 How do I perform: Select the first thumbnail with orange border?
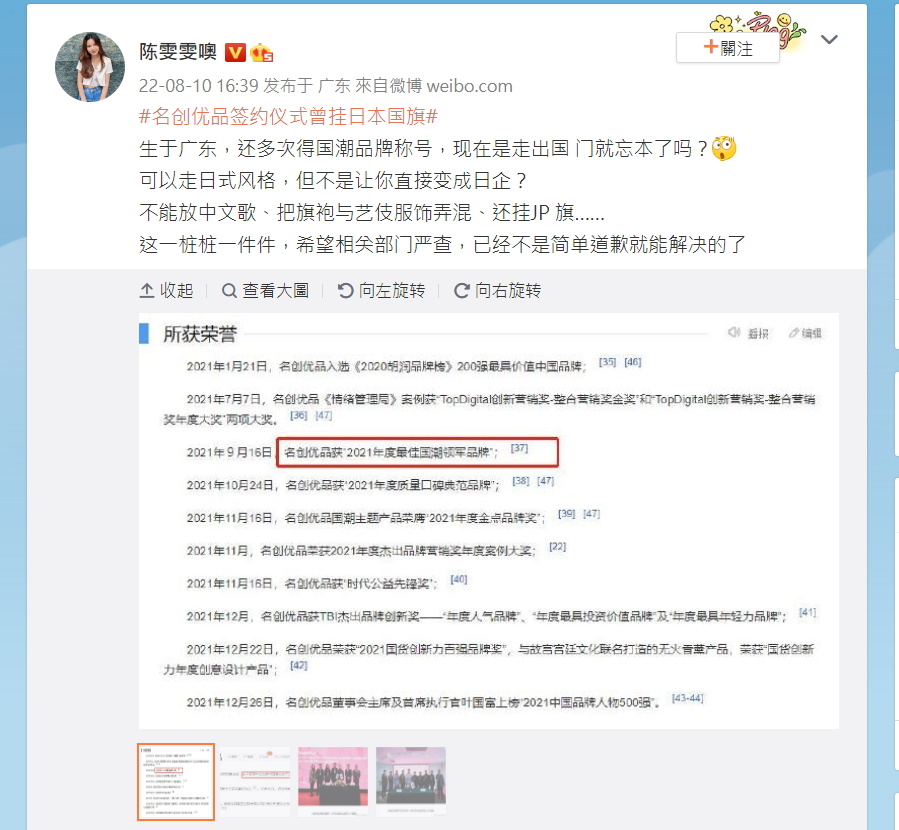176,782
